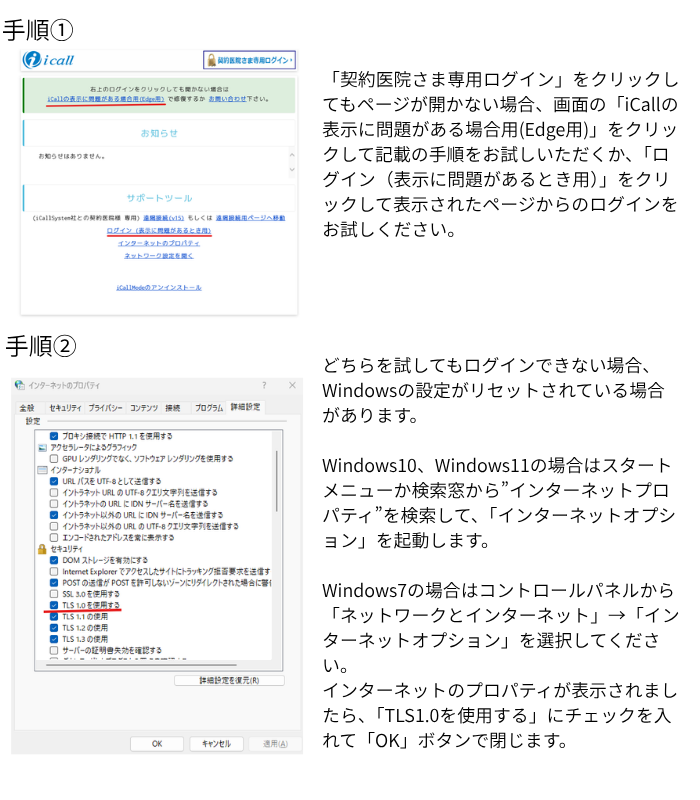Image resolution: width=700 pixels, height=800 pixels.
Task: Click the アクセラレータによるグラフィック category icon
Action: (42, 447)
